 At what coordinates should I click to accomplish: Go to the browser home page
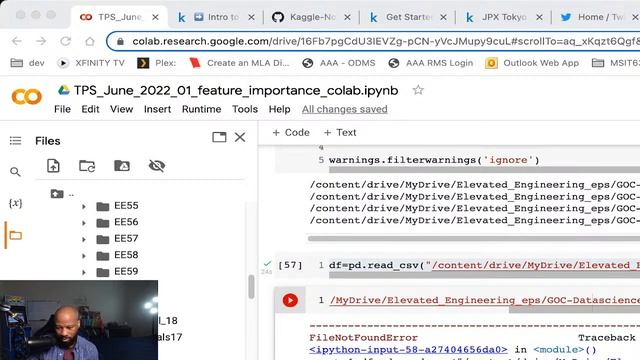pos(90,41)
